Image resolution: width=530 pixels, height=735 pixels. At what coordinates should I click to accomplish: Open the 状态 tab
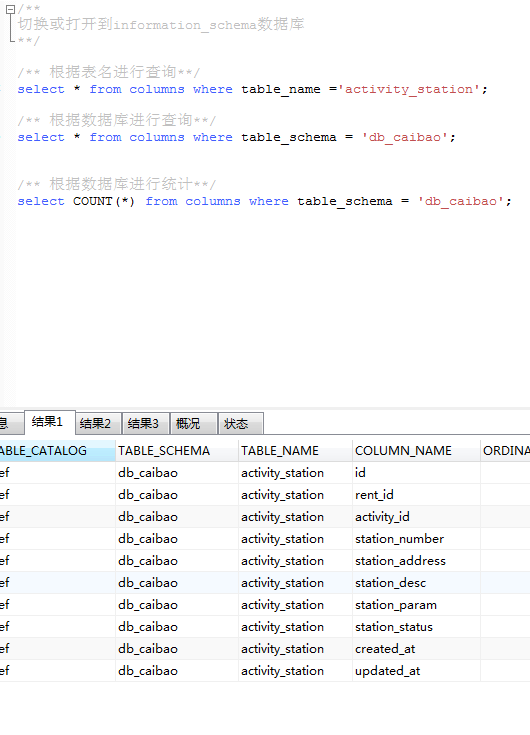(x=240, y=424)
